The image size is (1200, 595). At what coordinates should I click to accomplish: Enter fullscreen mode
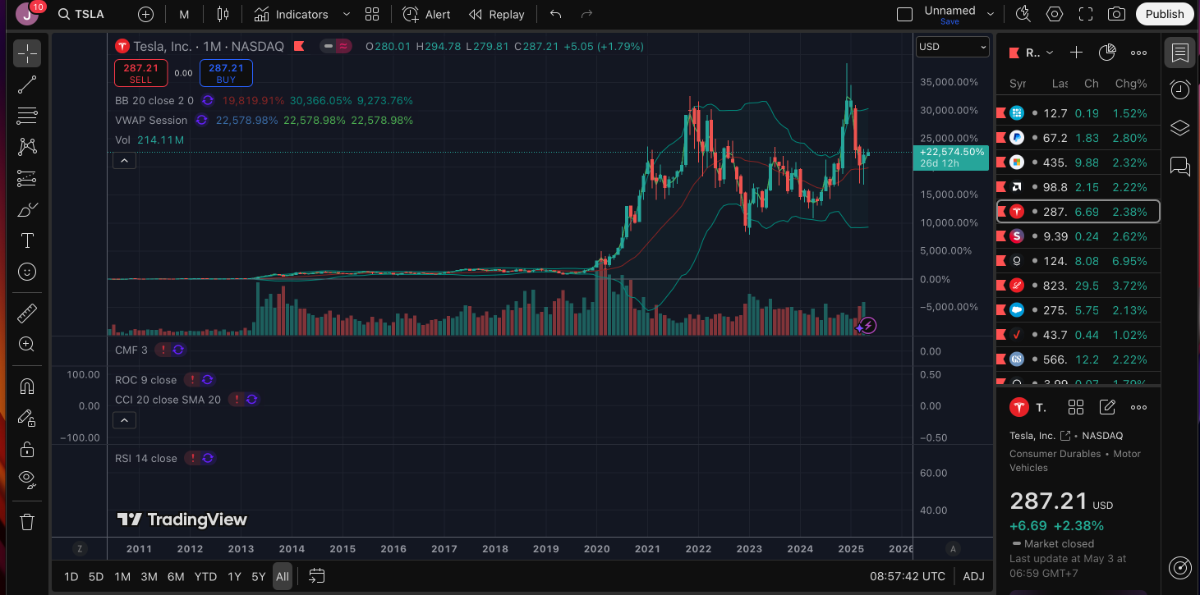point(1086,14)
